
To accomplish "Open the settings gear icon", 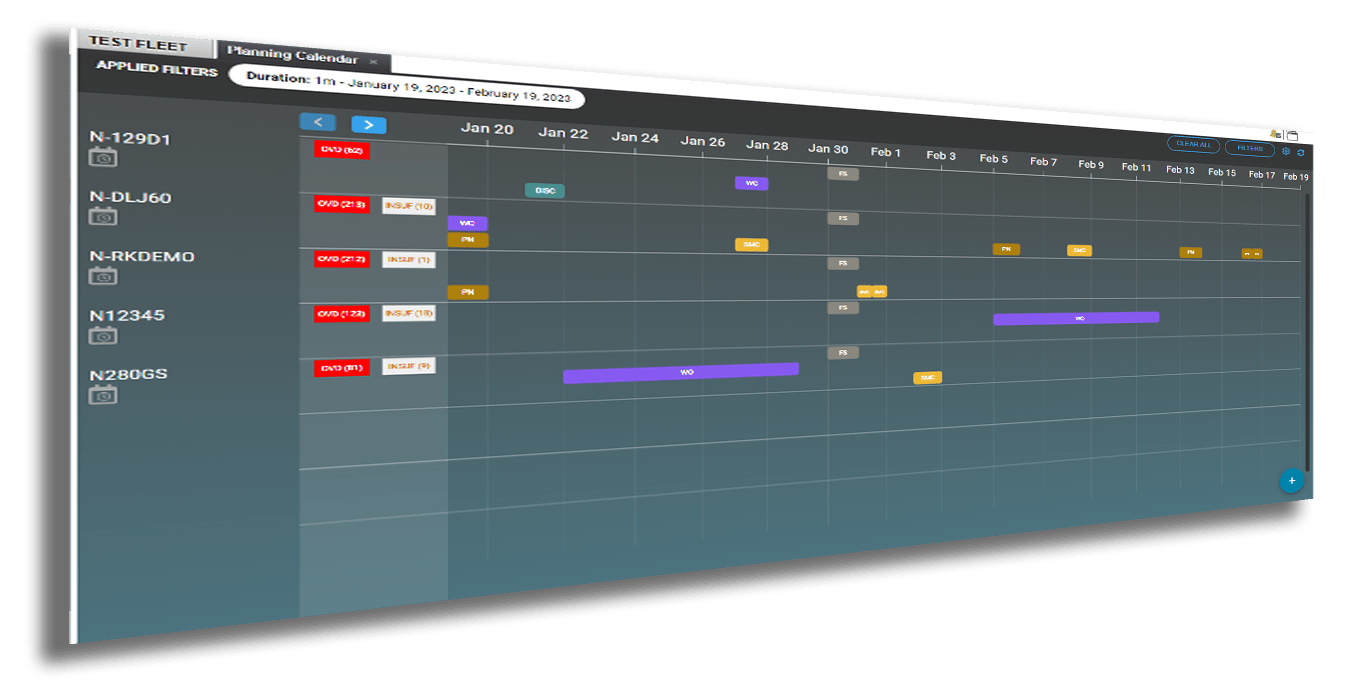I will pyautogui.click(x=1286, y=152).
